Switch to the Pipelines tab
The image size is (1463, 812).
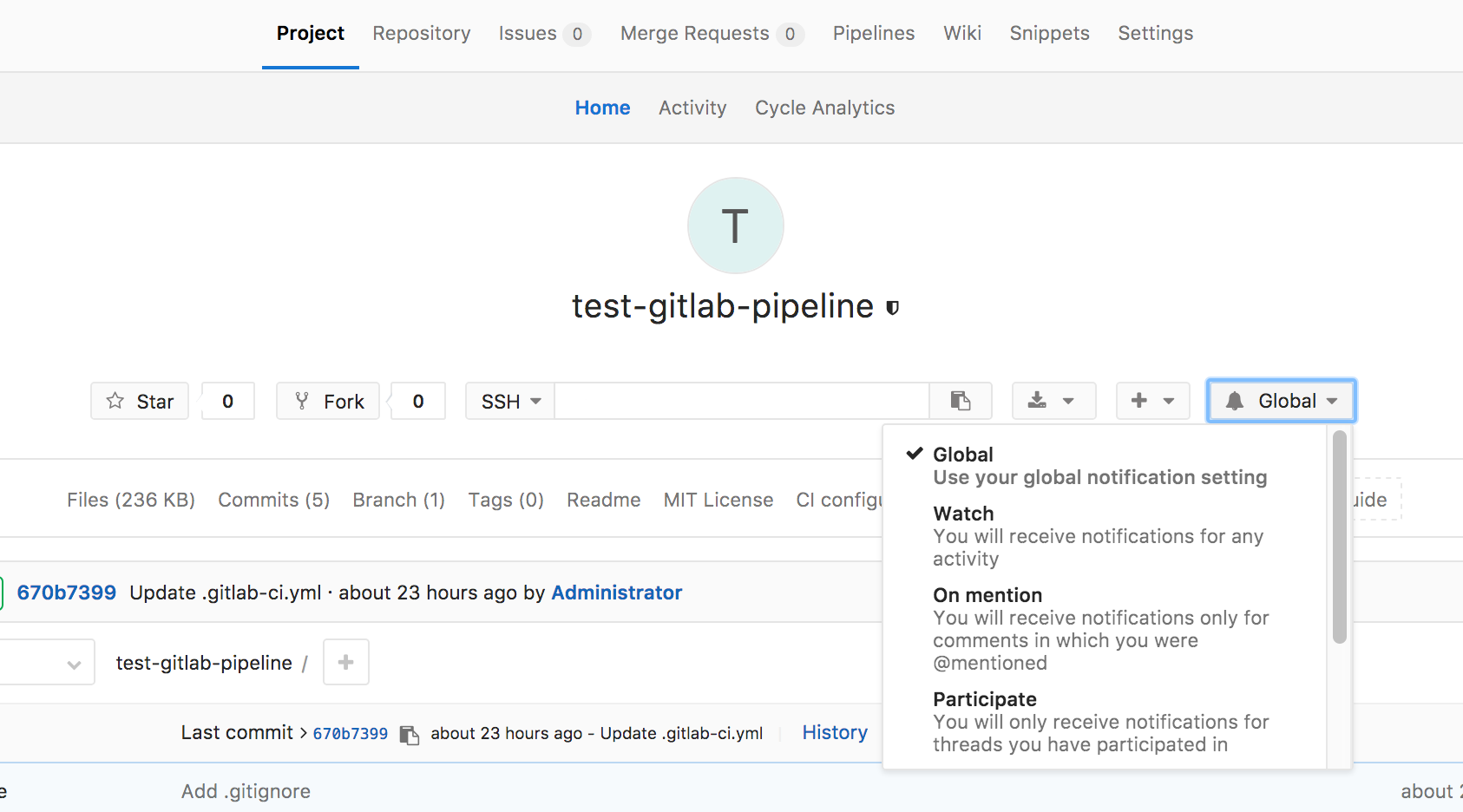point(873,33)
